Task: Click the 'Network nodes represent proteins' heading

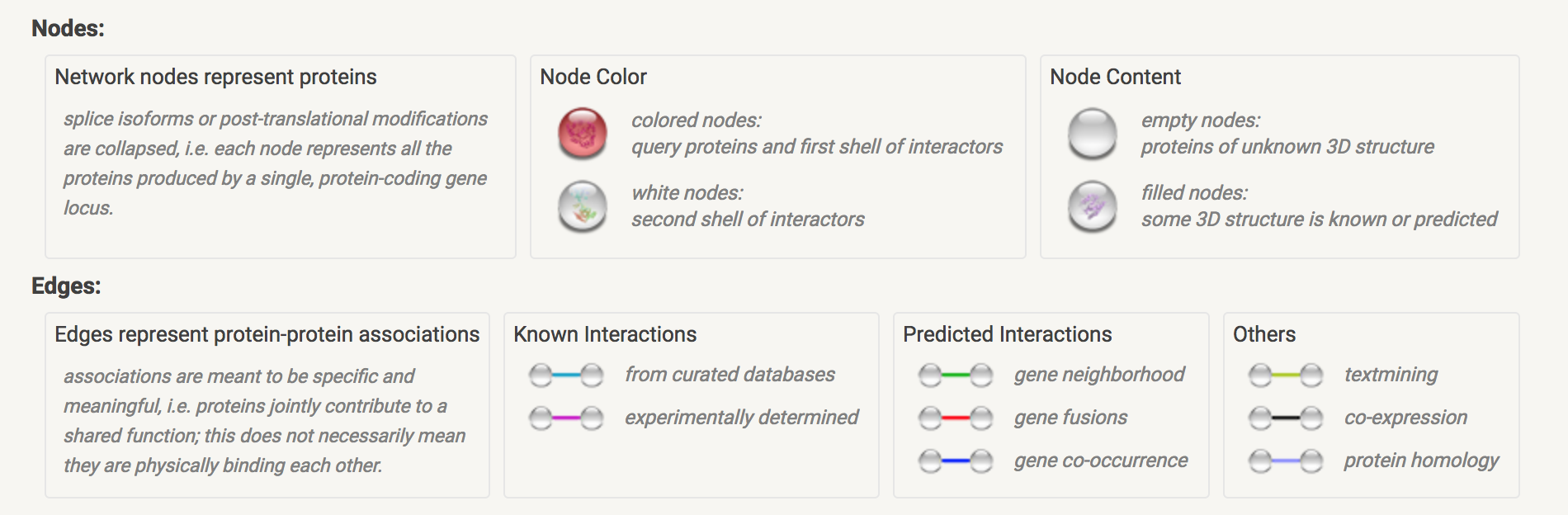Action: (x=215, y=77)
